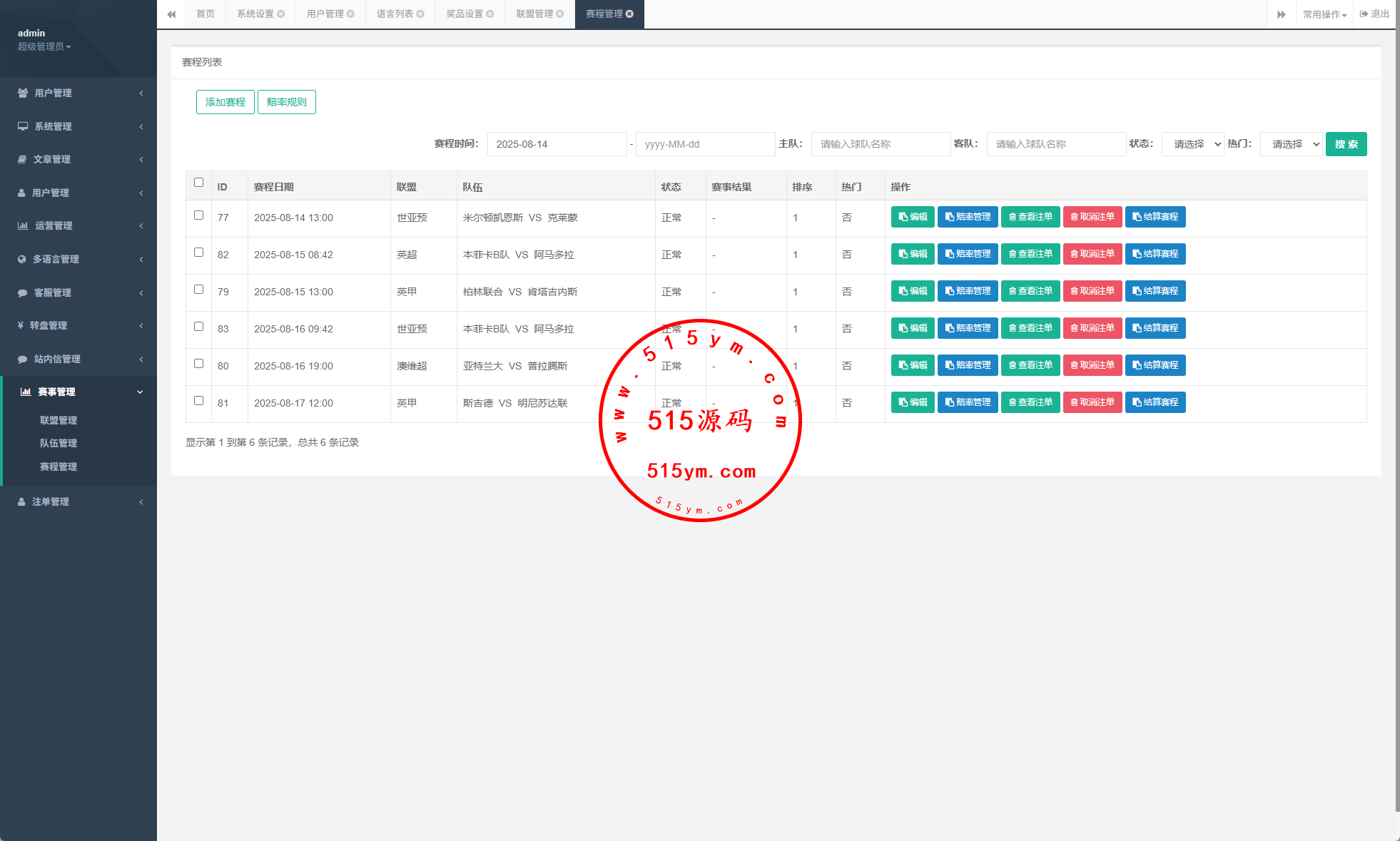Viewport: 1400px width, 841px height.
Task: Switch to the 联盟管理 tab
Action: pyautogui.click(x=534, y=14)
